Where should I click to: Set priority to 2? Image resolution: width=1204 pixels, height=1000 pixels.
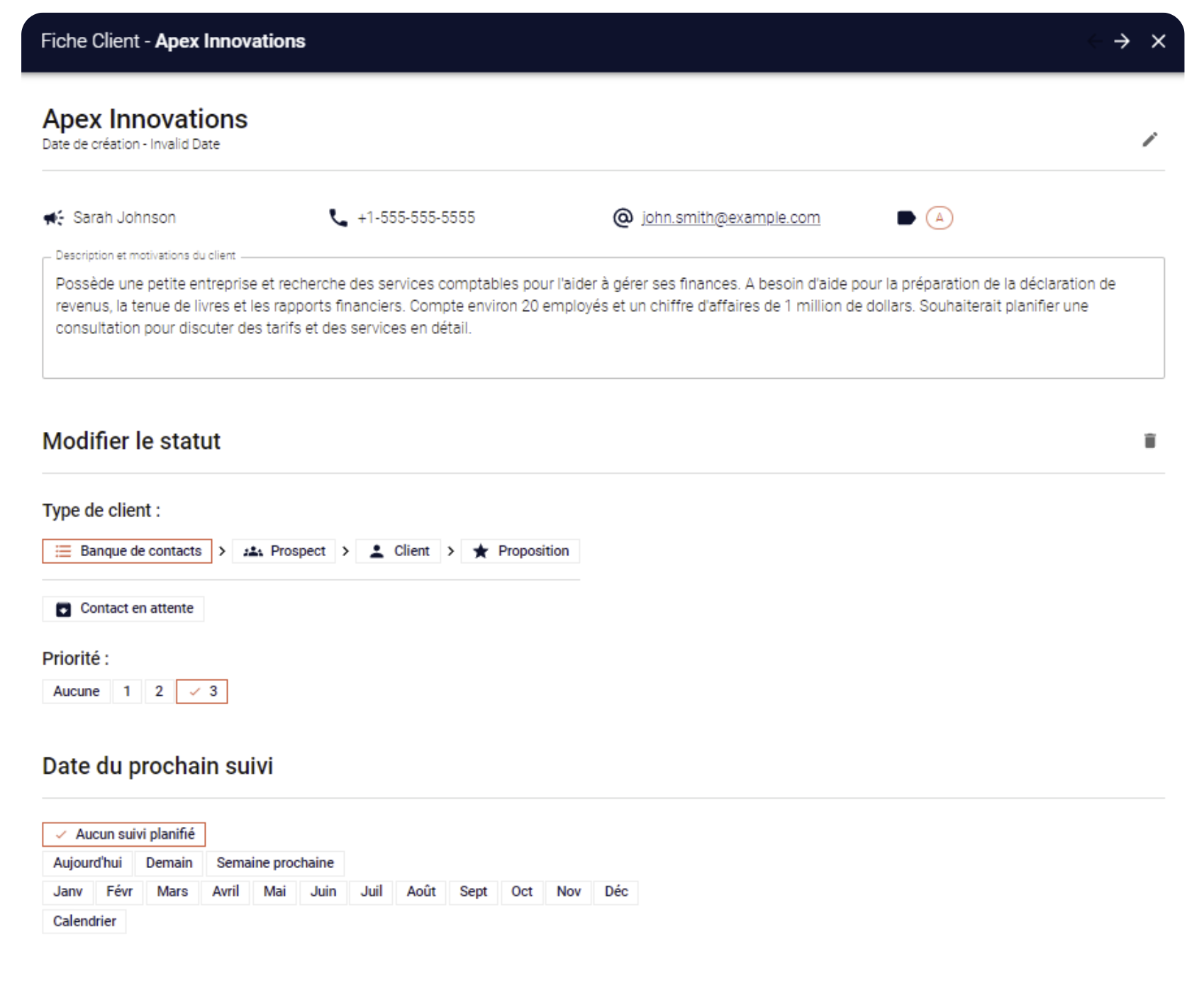159,691
